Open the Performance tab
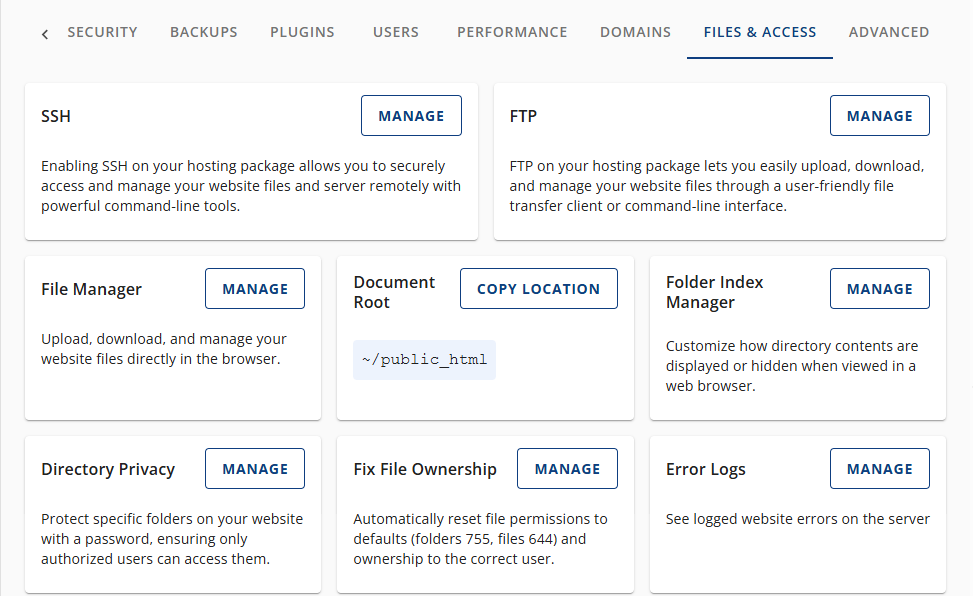This screenshot has height=596, width=973. tap(512, 32)
